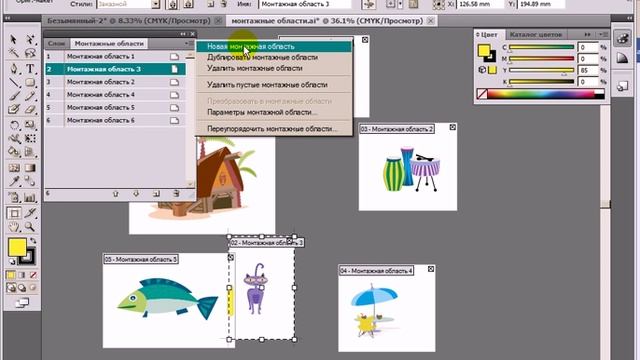The width and height of the screenshot is (640, 360).
Task: Select row 'Монтажная область 6'
Action: pyautogui.click(x=115, y=120)
